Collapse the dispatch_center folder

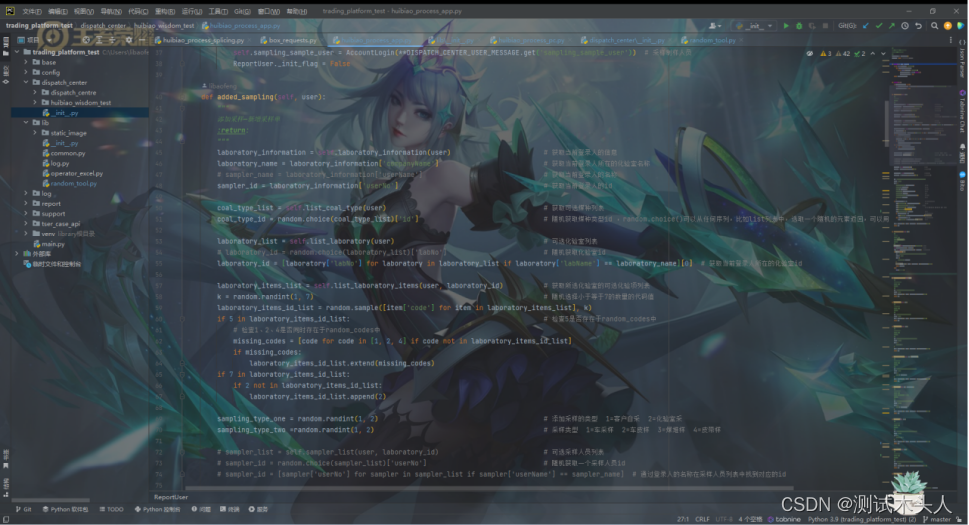[26, 82]
